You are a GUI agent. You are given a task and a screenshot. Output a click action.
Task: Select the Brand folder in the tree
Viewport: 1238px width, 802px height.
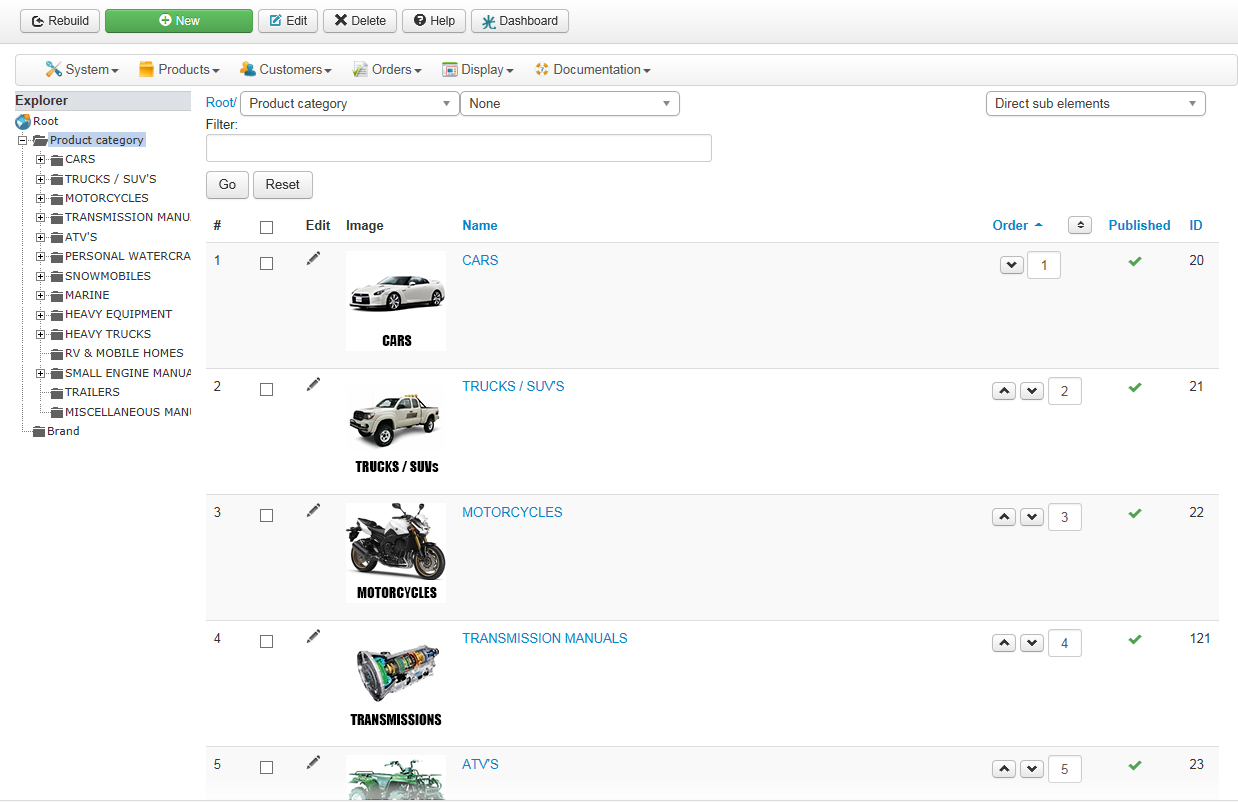(63, 431)
